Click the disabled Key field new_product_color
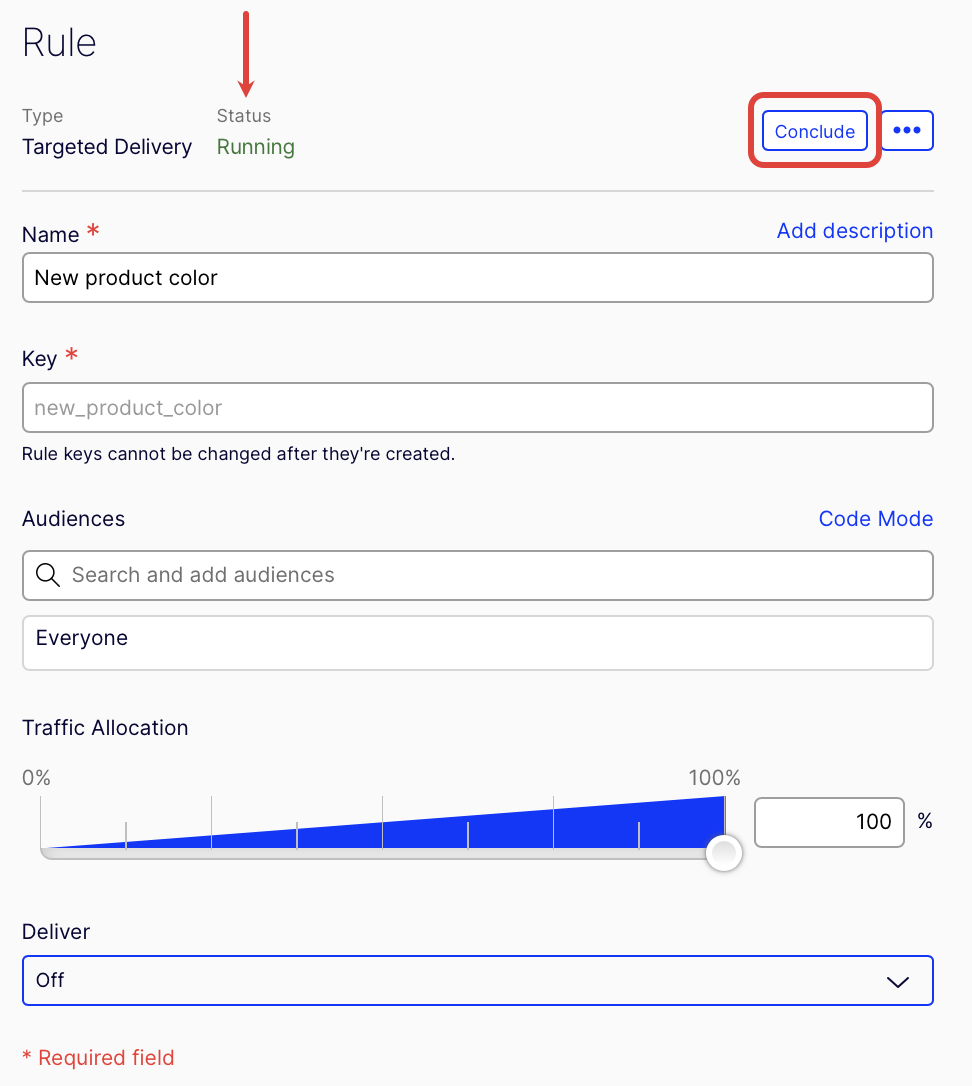Screen dimensions: 972x1086 pos(477,407)
